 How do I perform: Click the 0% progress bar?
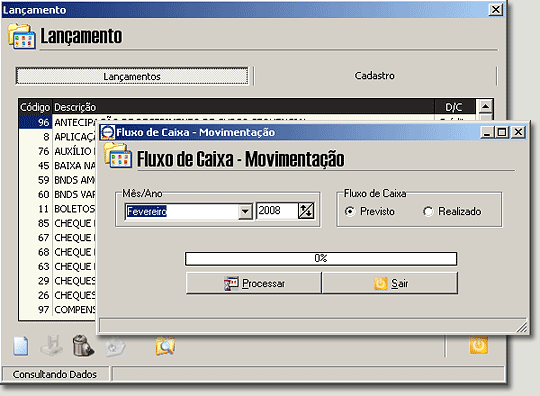click(x=321, y=259)
